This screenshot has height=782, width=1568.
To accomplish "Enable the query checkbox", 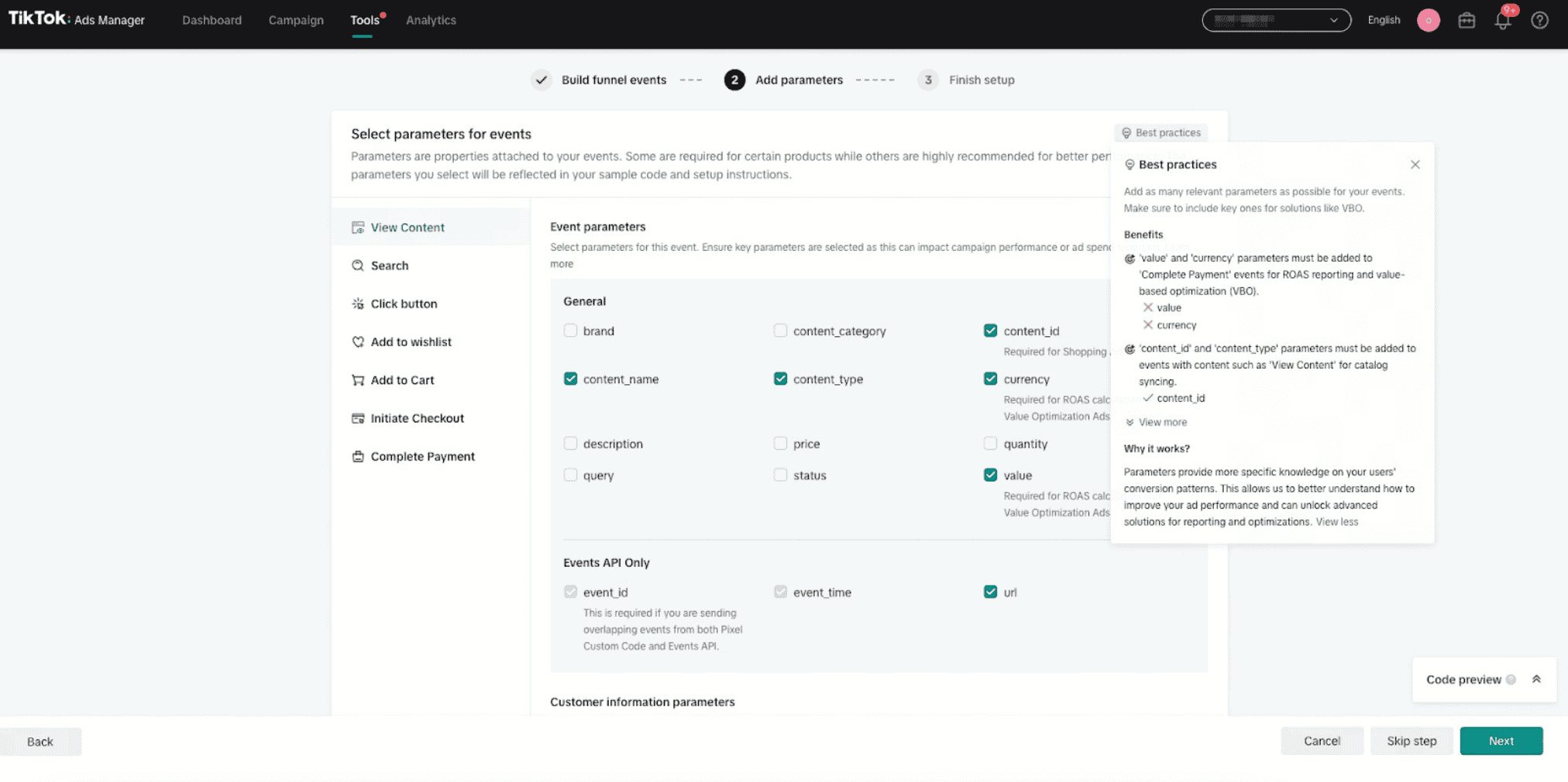I will [570, 475].
